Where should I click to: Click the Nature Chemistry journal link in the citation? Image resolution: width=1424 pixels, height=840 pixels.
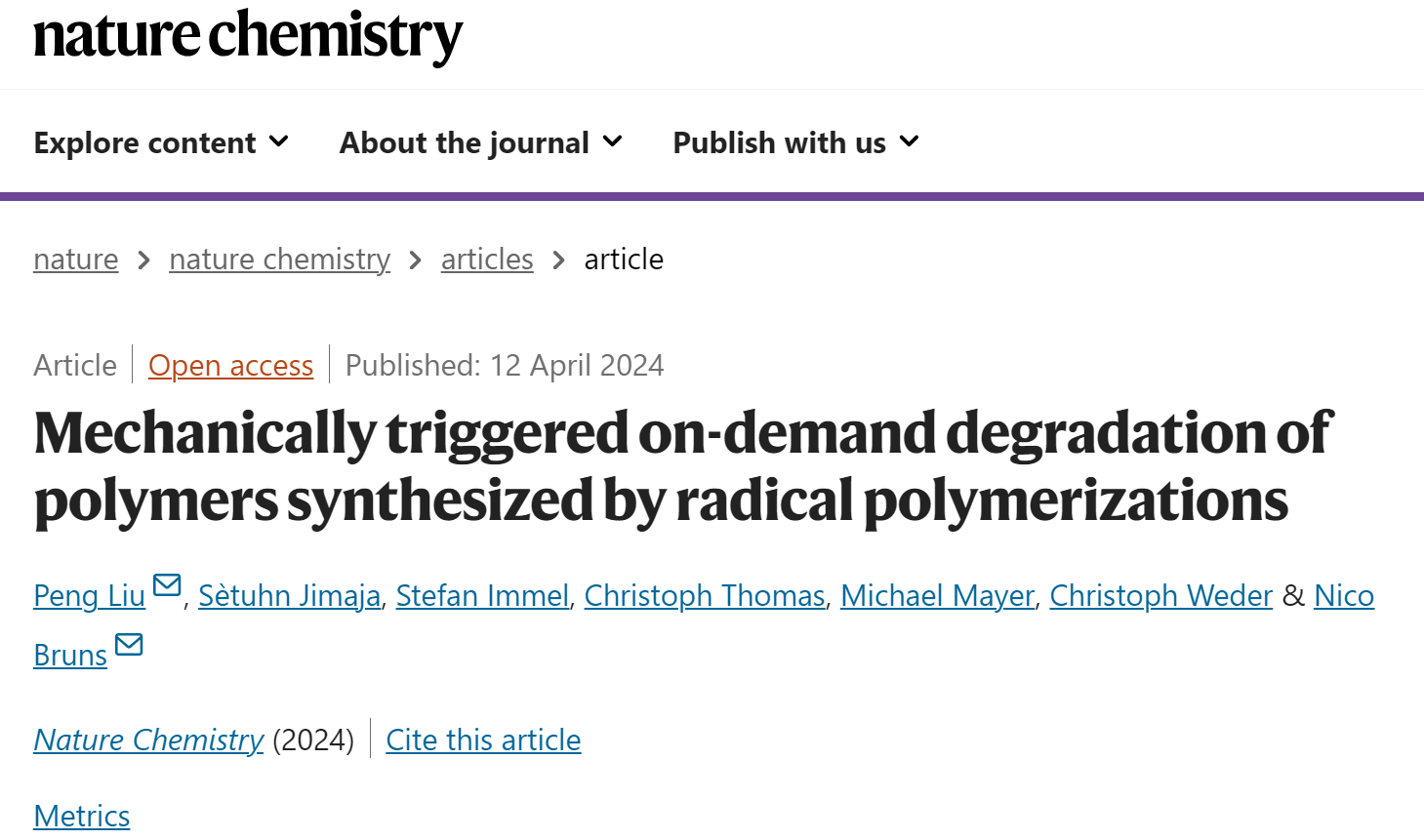tap(148, 740)
